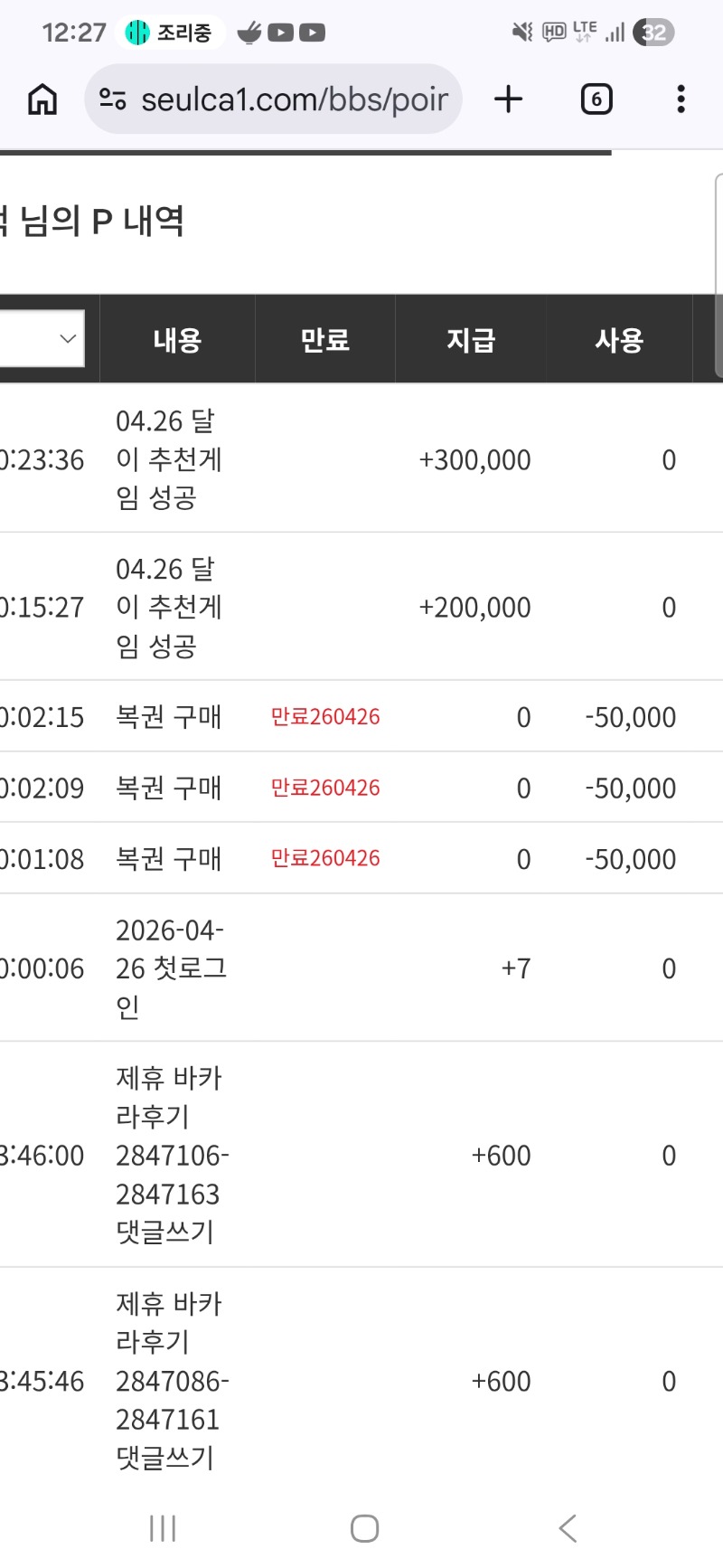Image resolution: width=723 pixels, height=1568 pixels.
Task: Tap the site info icon in address bar
Action: tap(113, 99)
